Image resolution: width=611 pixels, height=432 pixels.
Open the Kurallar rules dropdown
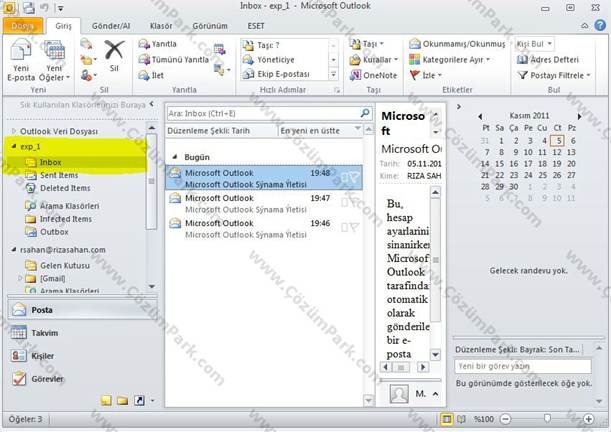pos(374,60)
